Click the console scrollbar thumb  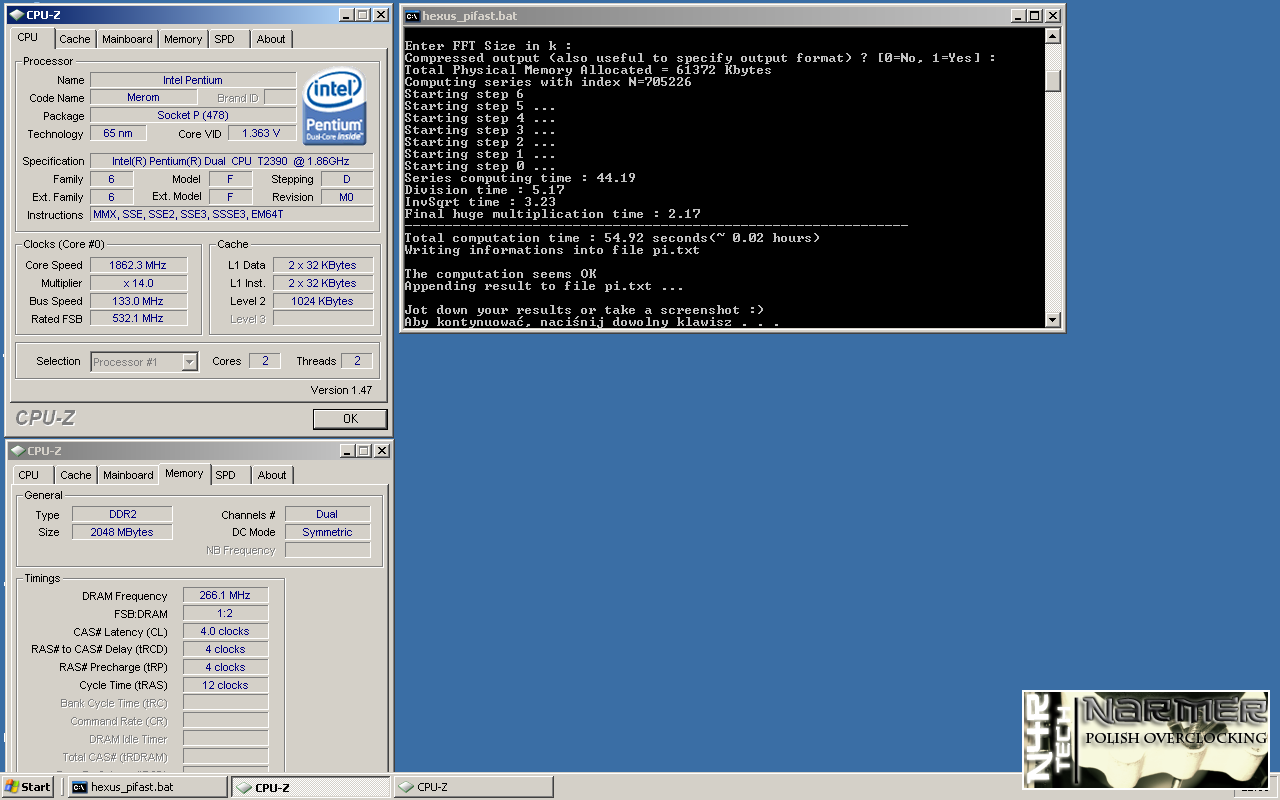pyautogui.click(x=1052, y=81)
